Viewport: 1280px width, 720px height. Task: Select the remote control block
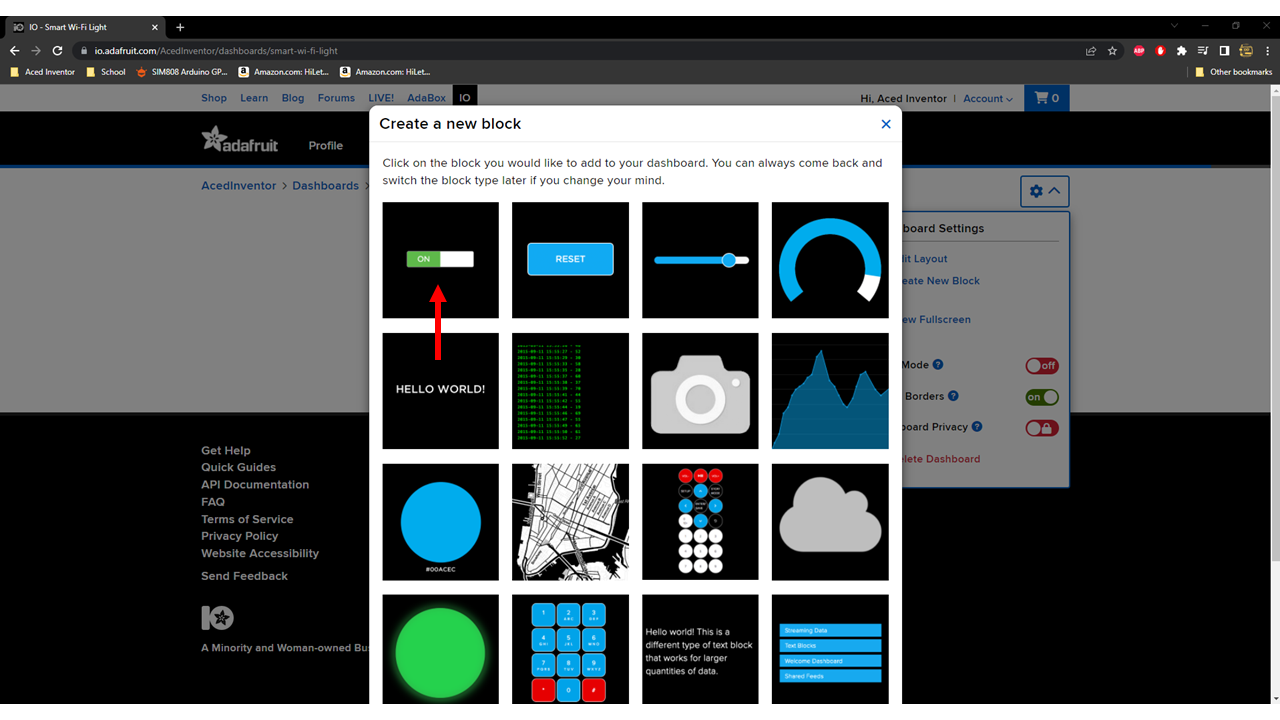(700, 522)
